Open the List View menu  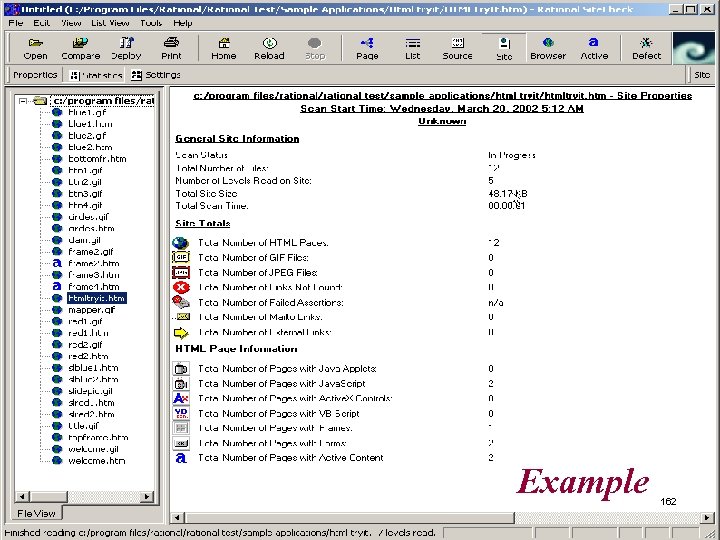[x=110, y=23]
